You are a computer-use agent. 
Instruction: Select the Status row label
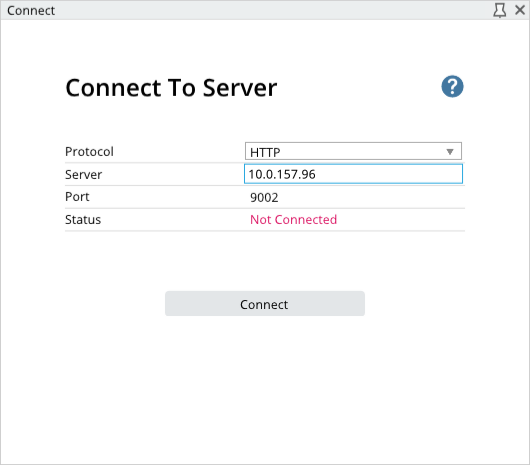(x=83, y=220)
